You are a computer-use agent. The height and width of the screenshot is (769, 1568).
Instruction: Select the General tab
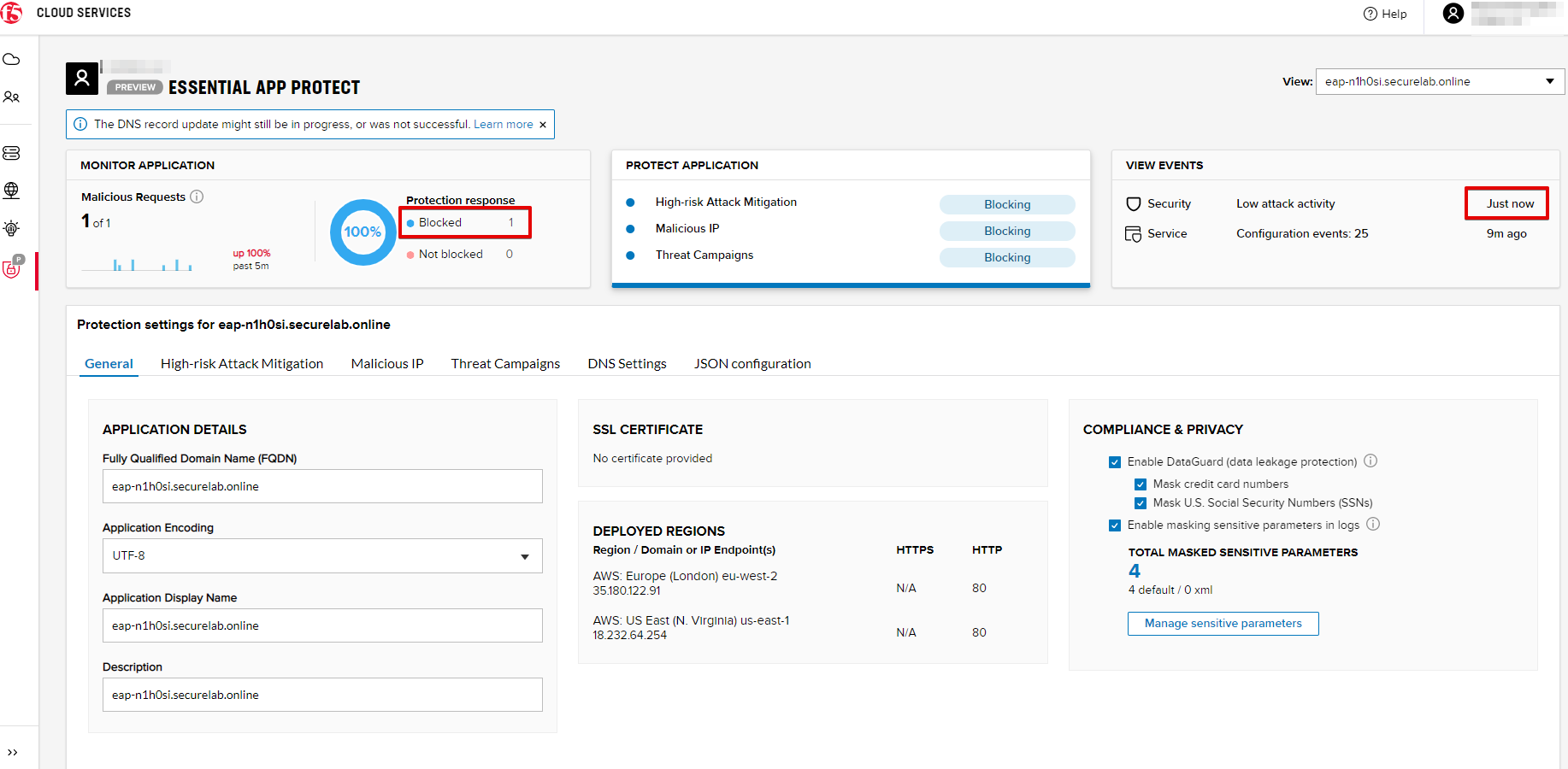(x=109, y=364)
